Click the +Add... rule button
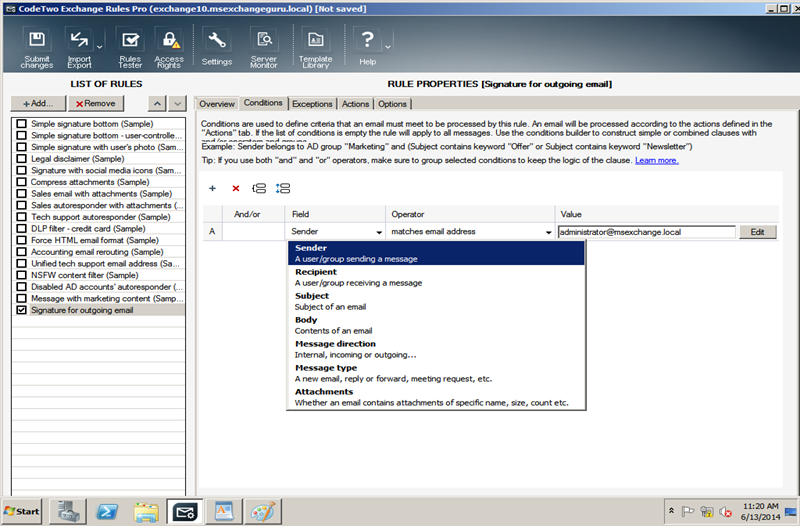 38,104
